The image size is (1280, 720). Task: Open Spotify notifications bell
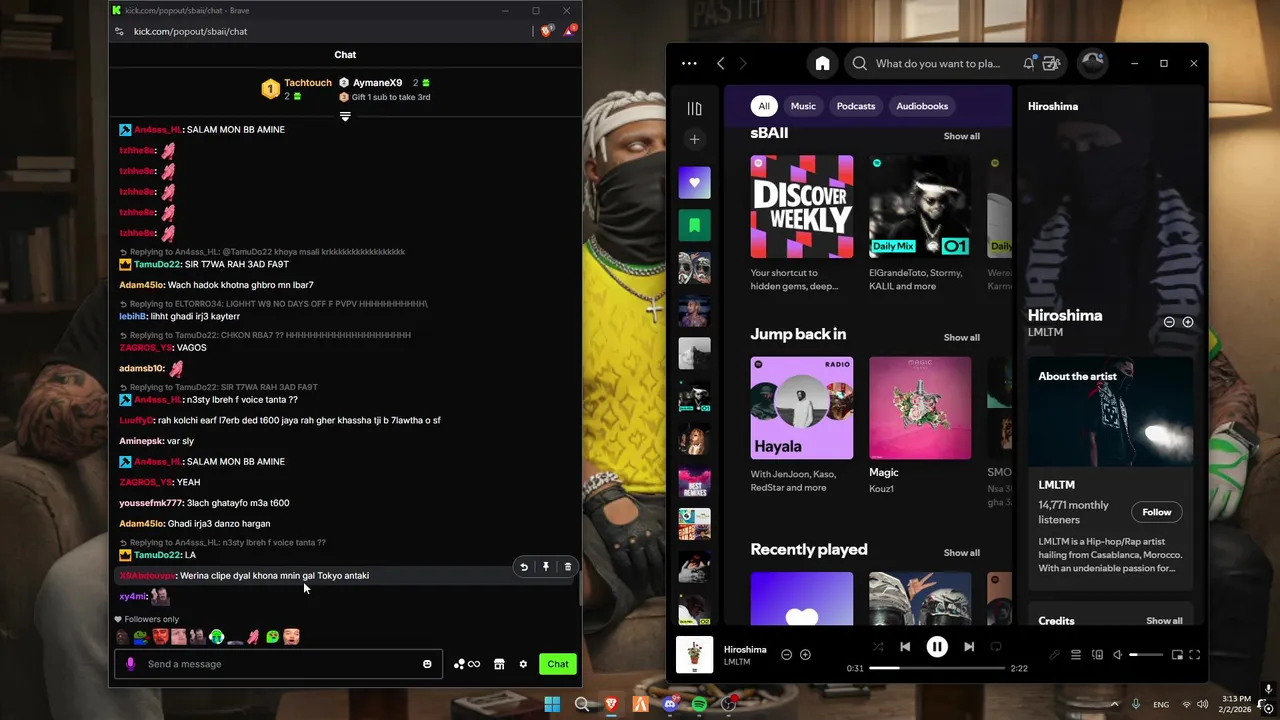pyautogui.click(x=1028, y=63)
